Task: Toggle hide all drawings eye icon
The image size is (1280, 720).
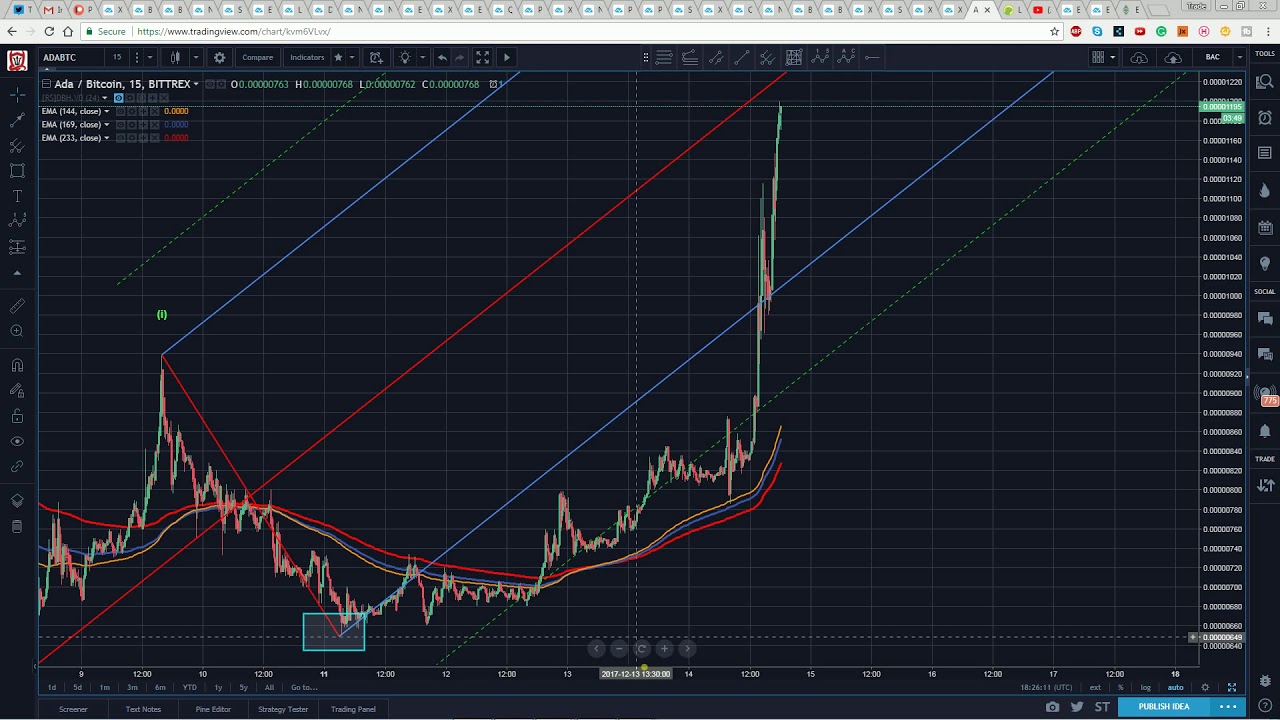Action: tap(17, 441)
